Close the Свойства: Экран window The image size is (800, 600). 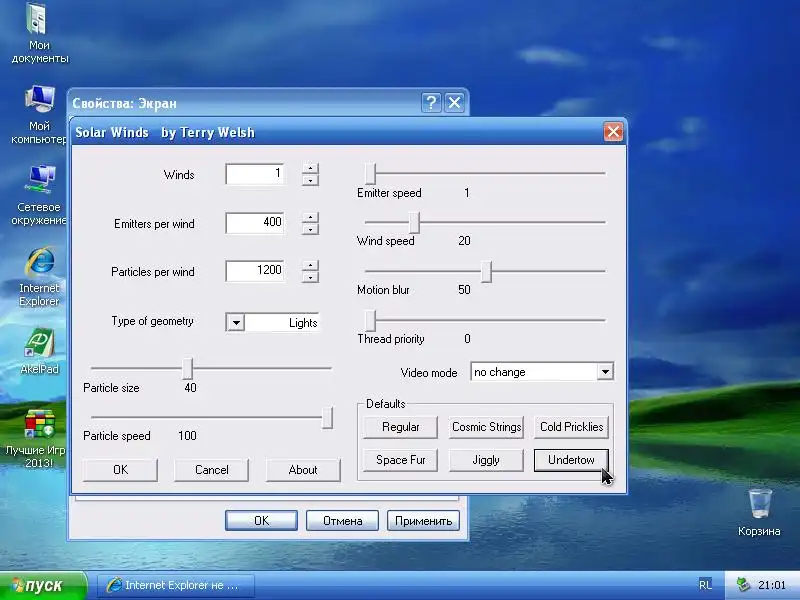point(454,103)
